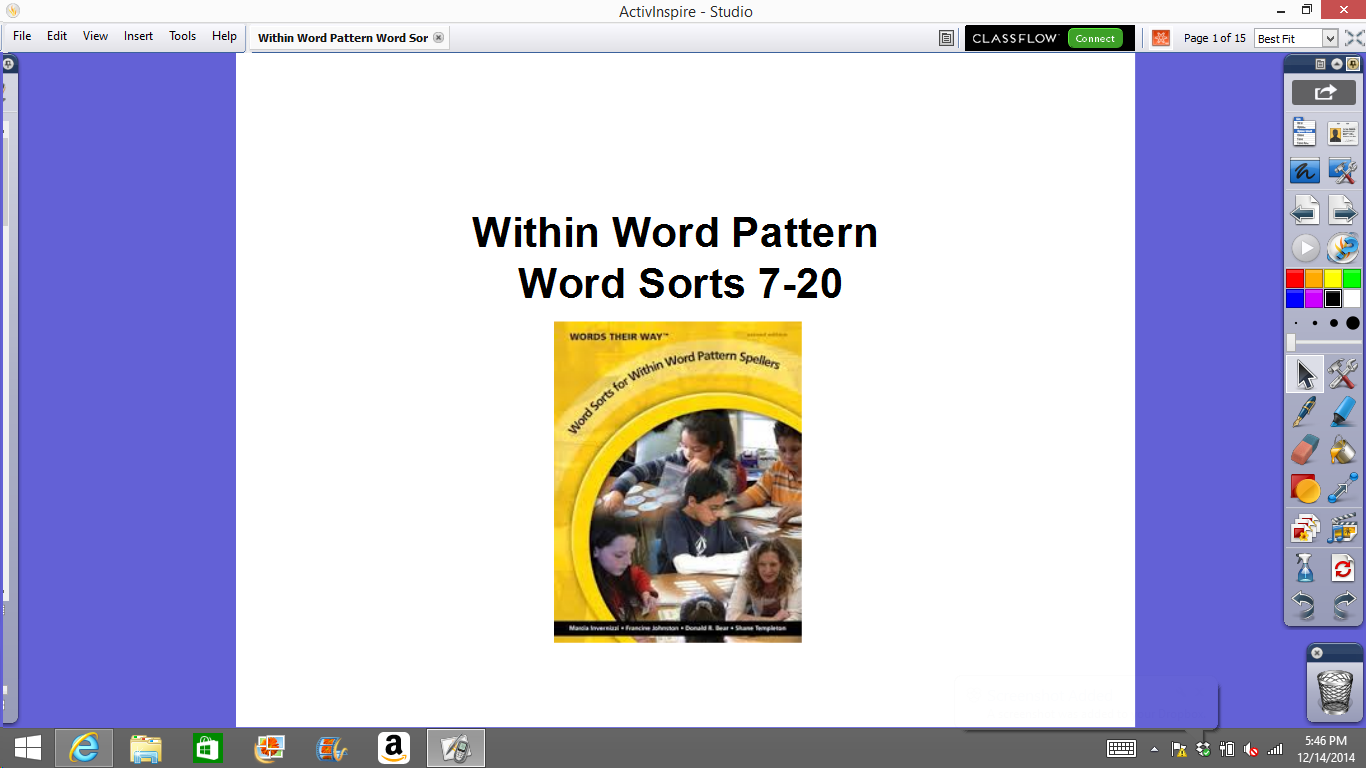Go to the previous page arrow
The width and height of the screenshot is (1366, 768).
[x=1304, y=210]
